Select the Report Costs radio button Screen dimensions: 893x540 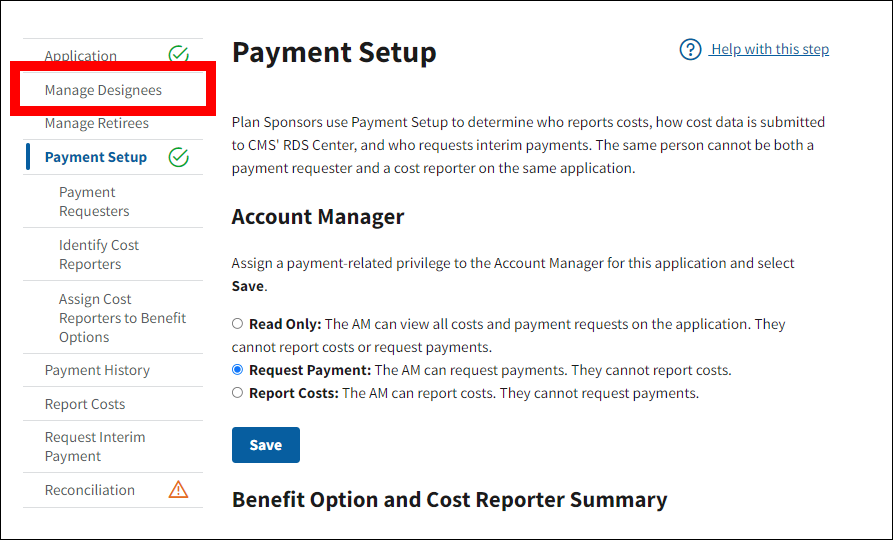click(x=238, y=393)
